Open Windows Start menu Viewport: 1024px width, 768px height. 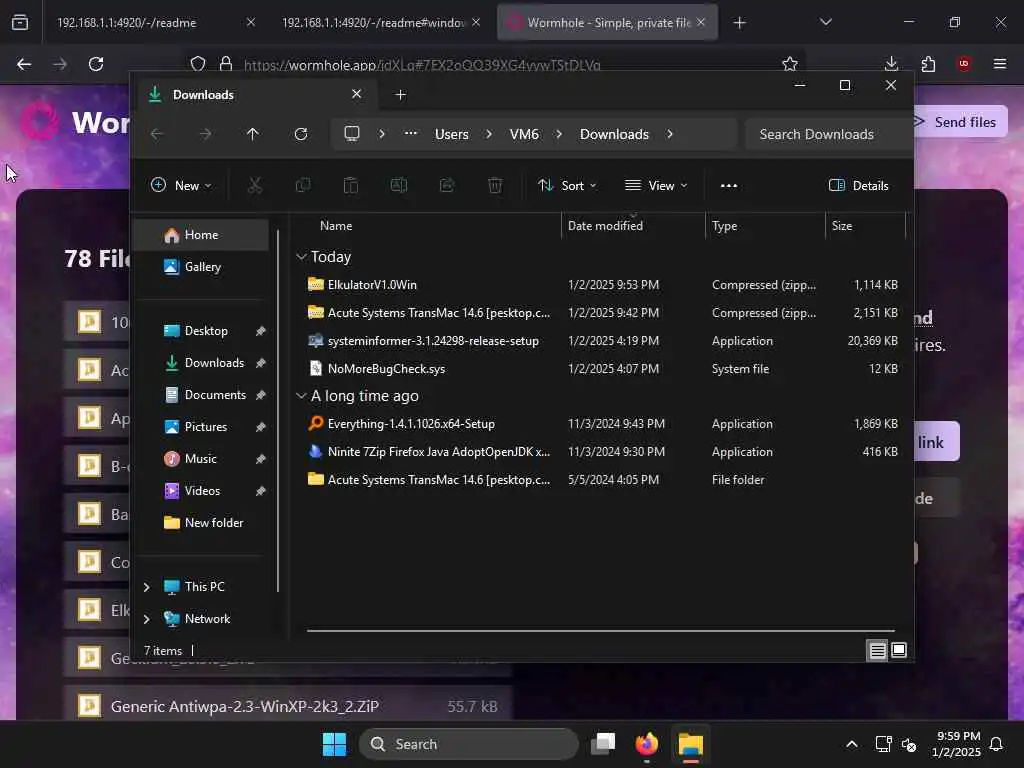tap(334, 744)
